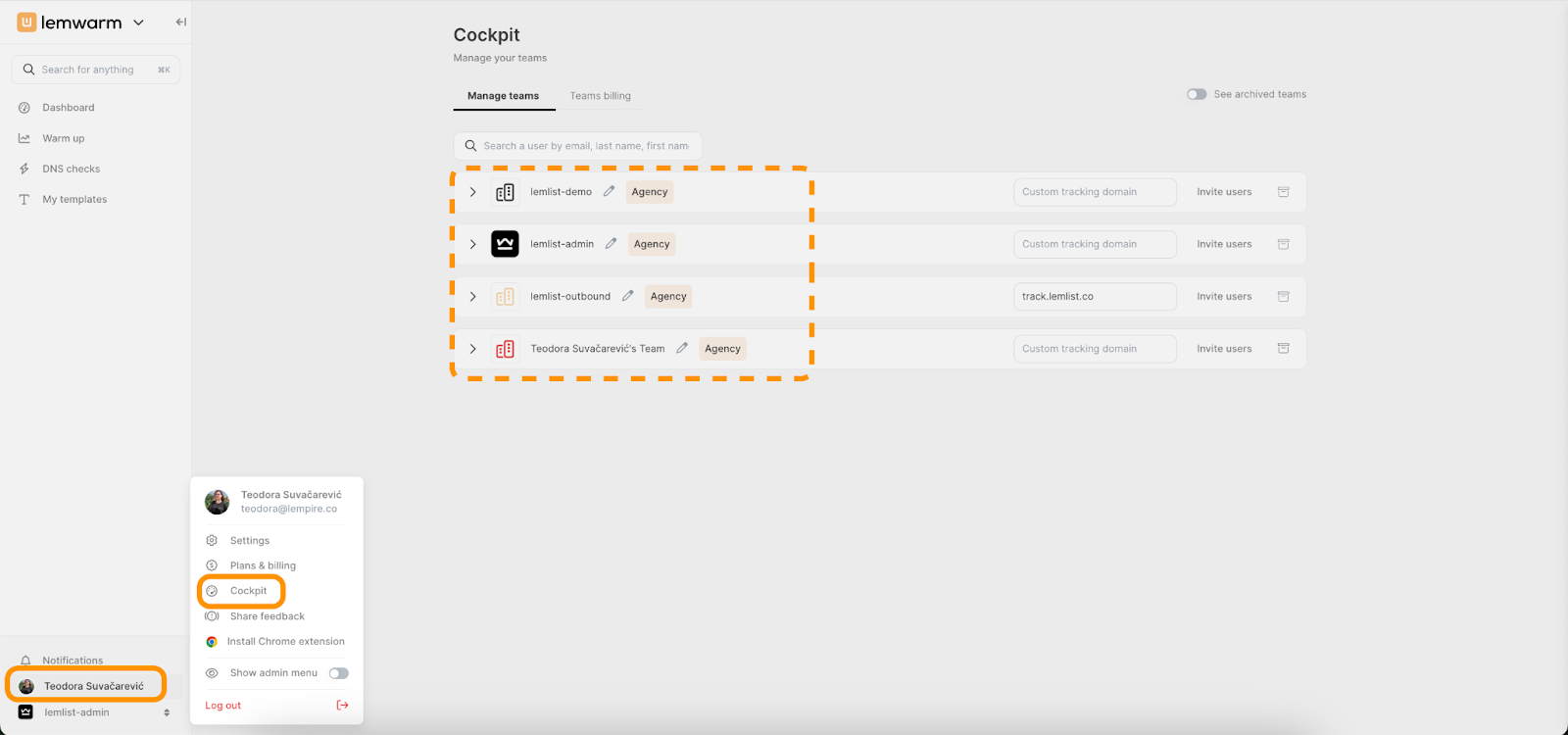
Task: Click the archive icon on the lemlist-outbound row
Action: click(x=1283, y=296)
